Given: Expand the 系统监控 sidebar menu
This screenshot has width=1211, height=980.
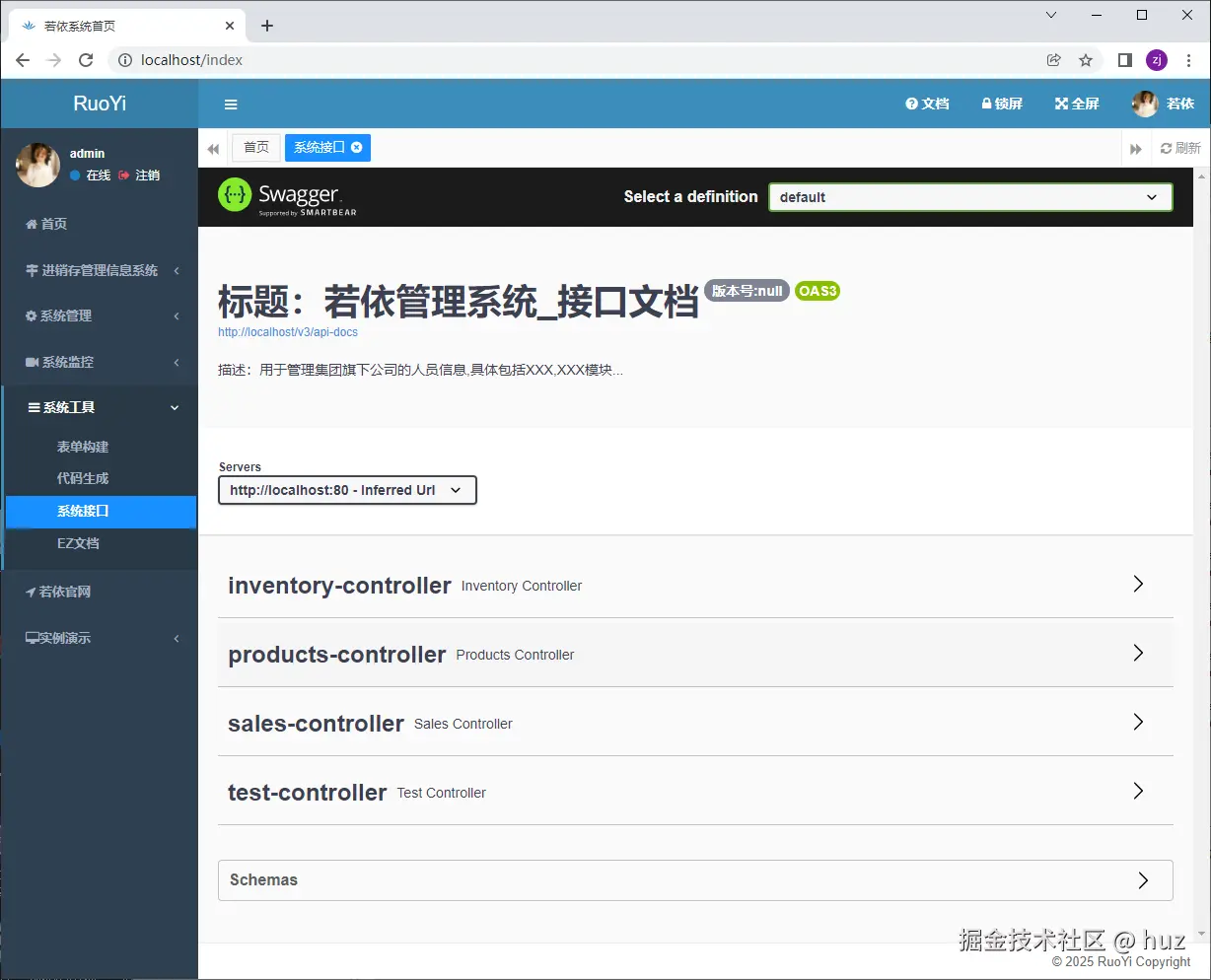Looking at the screenshot, I should [x=99, y=362].
